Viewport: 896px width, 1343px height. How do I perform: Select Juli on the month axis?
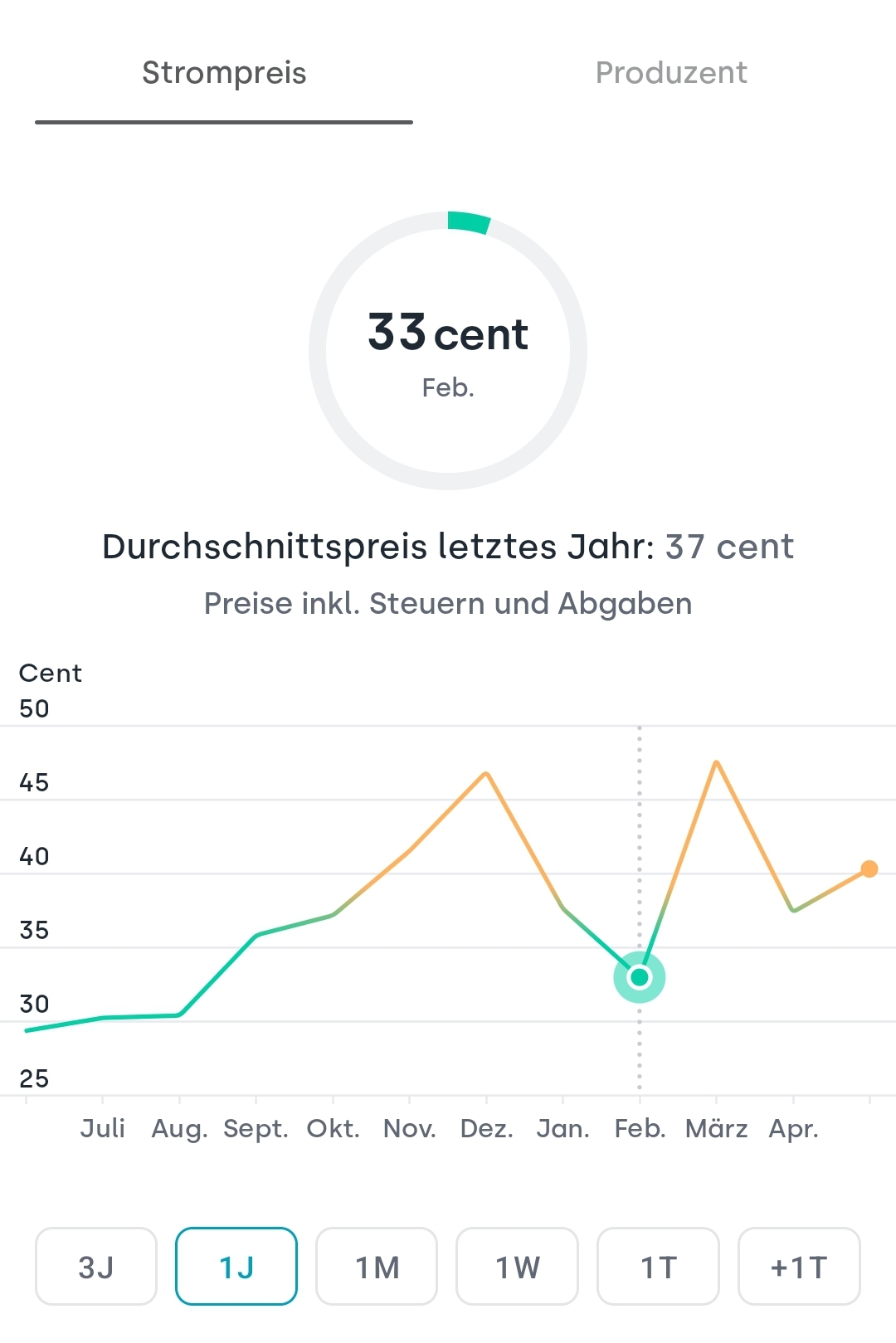[x=103, y=1129]
